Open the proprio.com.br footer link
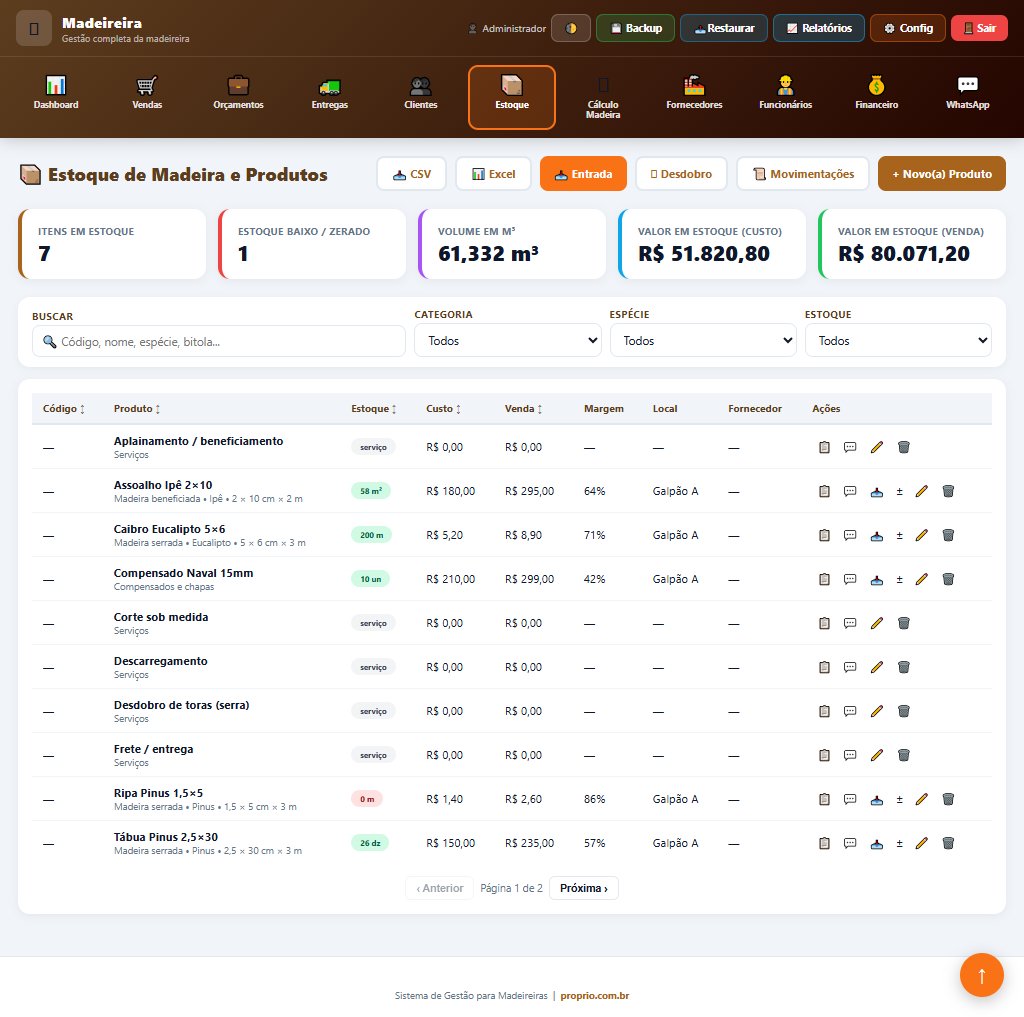 [595, 996]
